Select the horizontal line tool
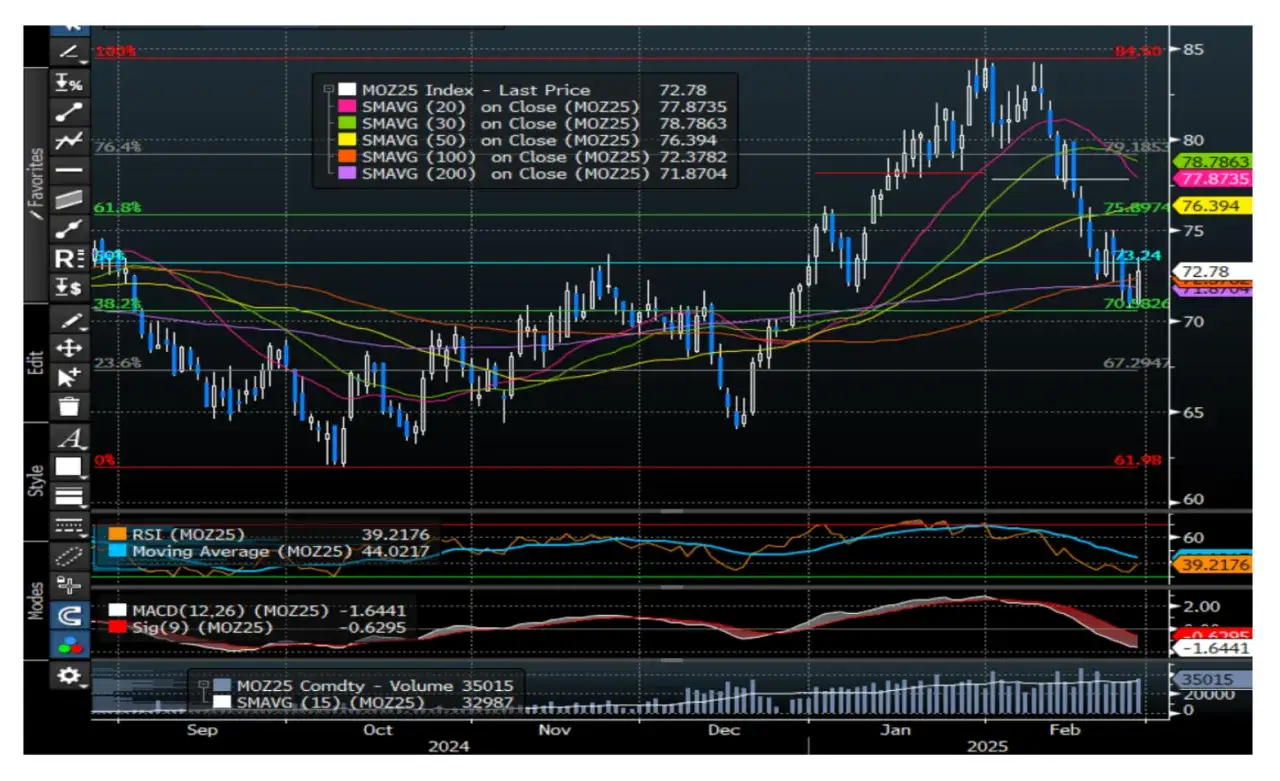The width and height of the screenshot is (1280, 781). [x=69, y=170]
